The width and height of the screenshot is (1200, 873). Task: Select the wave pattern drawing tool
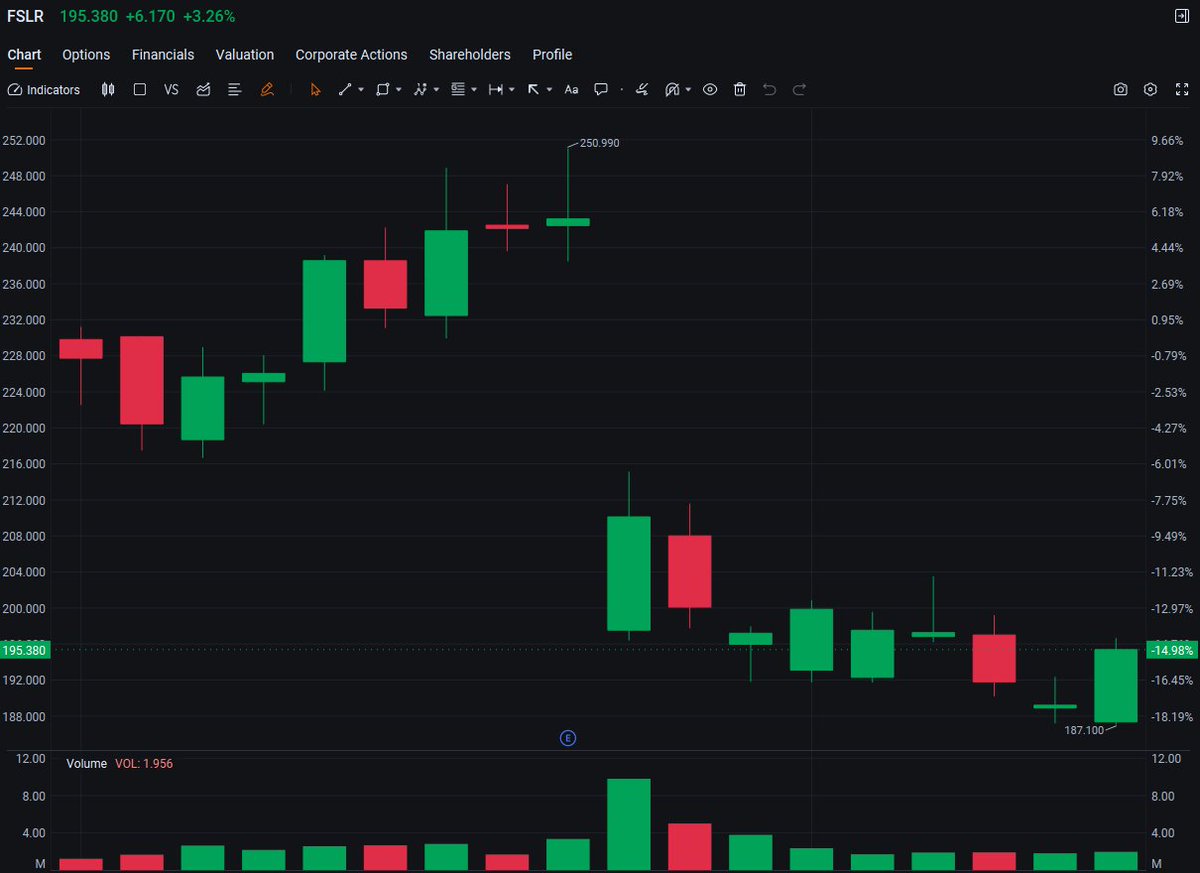click(420, 89)
